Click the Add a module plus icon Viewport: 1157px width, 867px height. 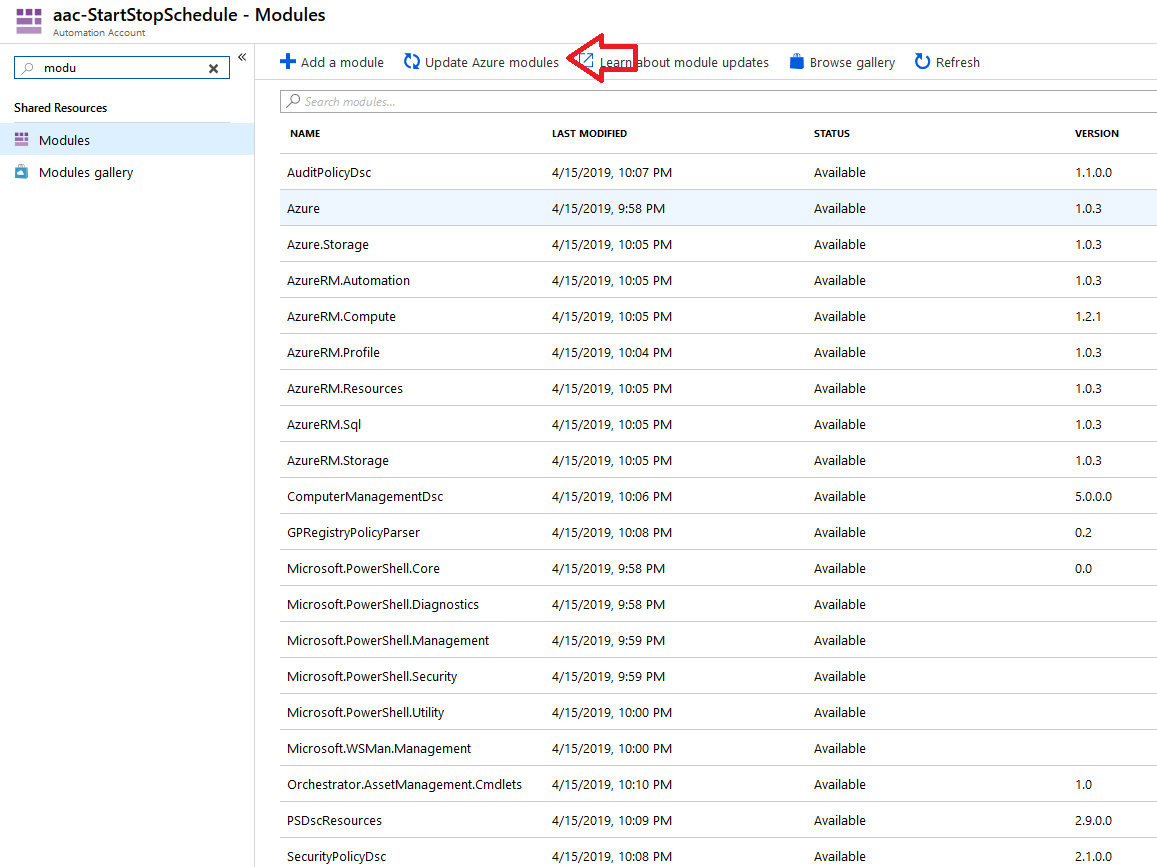tap(288, 62)
